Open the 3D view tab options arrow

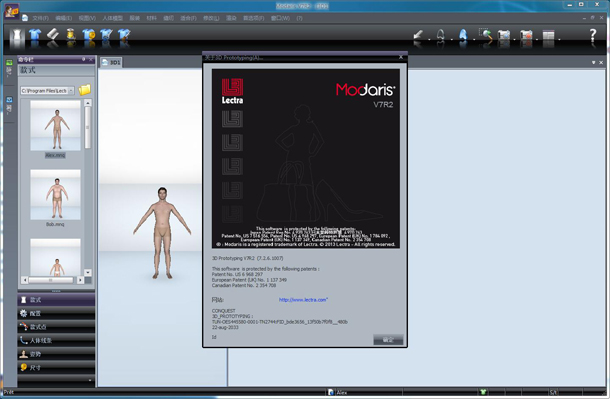point(594,63)
